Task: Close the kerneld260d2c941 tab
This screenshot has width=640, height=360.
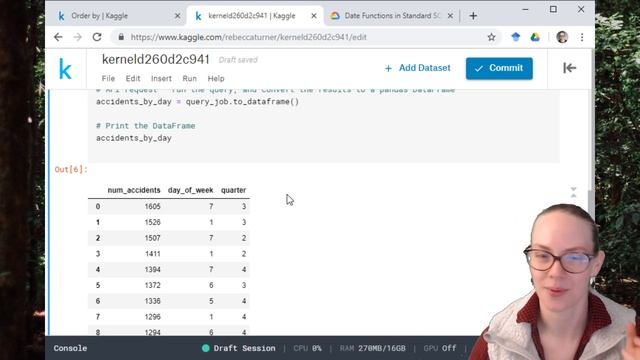Action: click(x=313, y=16)
